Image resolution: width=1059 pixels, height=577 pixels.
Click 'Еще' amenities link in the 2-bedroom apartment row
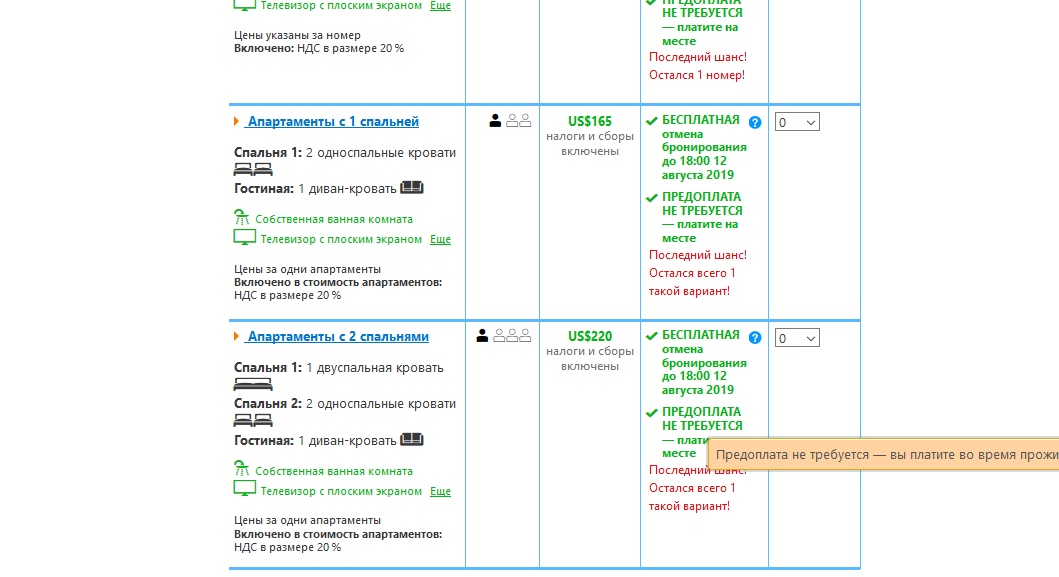pos(440,491)
